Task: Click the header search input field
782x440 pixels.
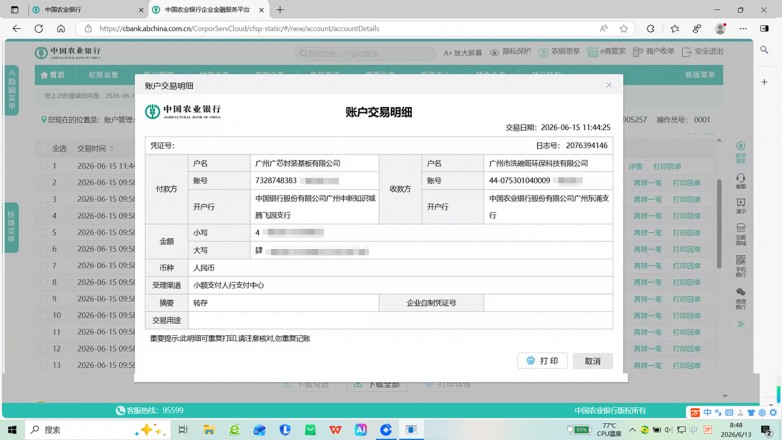Action: 366,53
